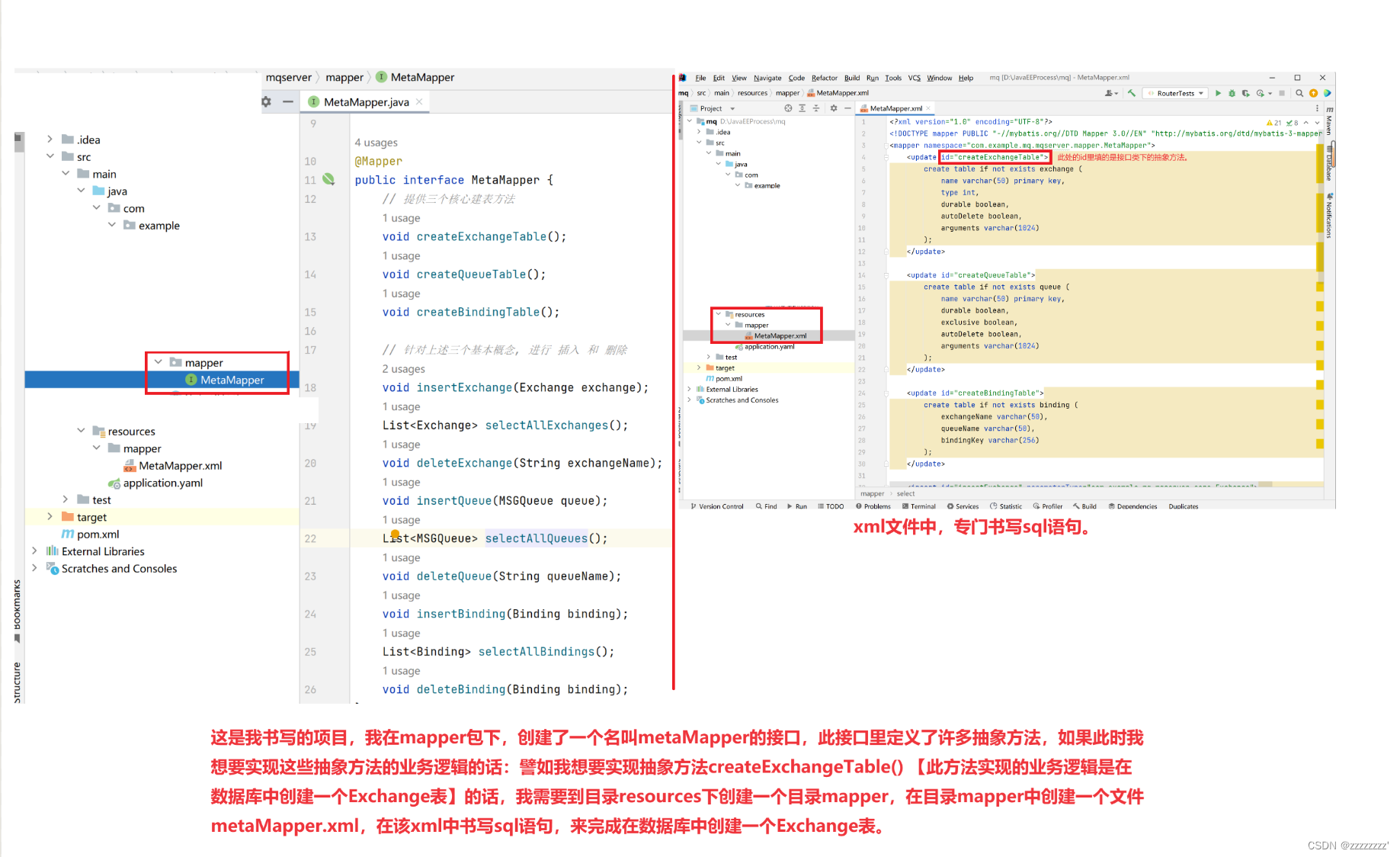Expand Scratches and Consoles in left tree
Viewport: 1400px width, 857px height.
click(x=34, y=568)
